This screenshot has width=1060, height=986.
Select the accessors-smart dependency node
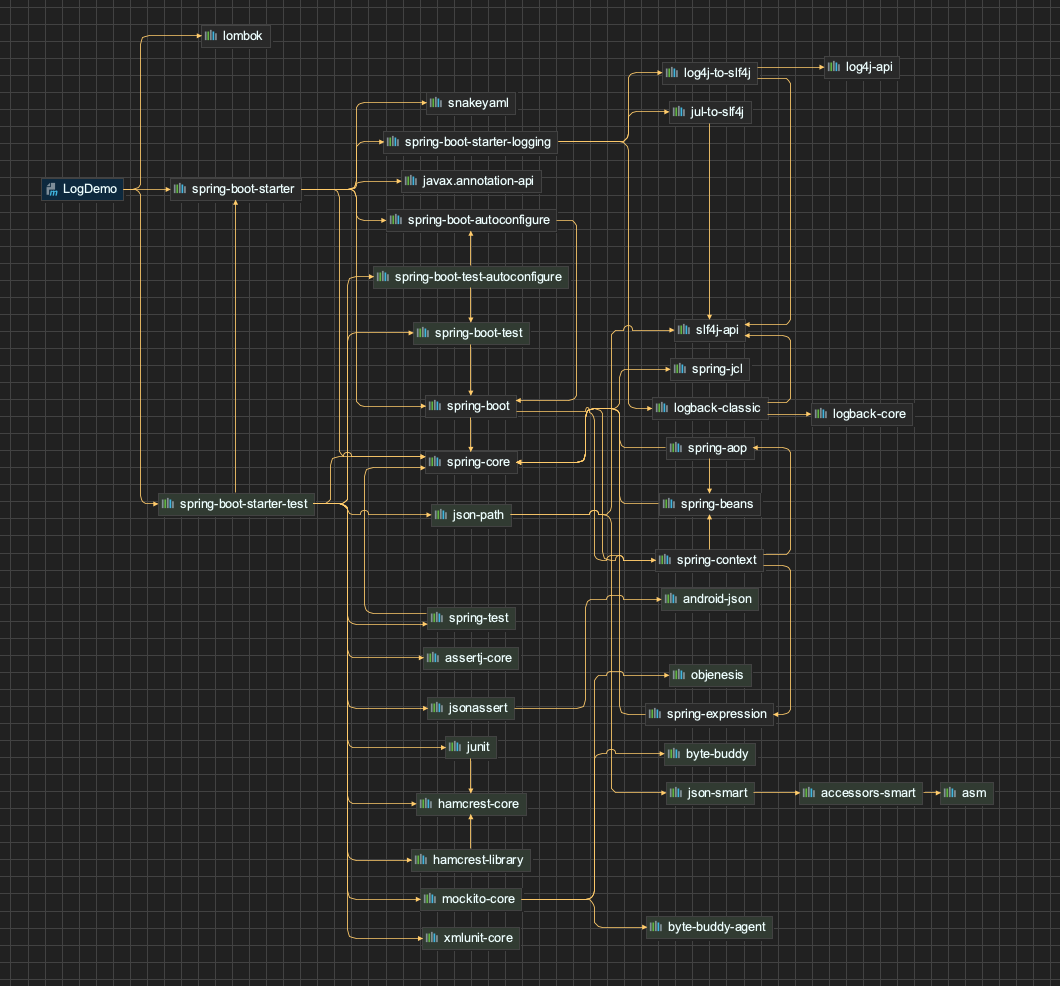[861, 793]
